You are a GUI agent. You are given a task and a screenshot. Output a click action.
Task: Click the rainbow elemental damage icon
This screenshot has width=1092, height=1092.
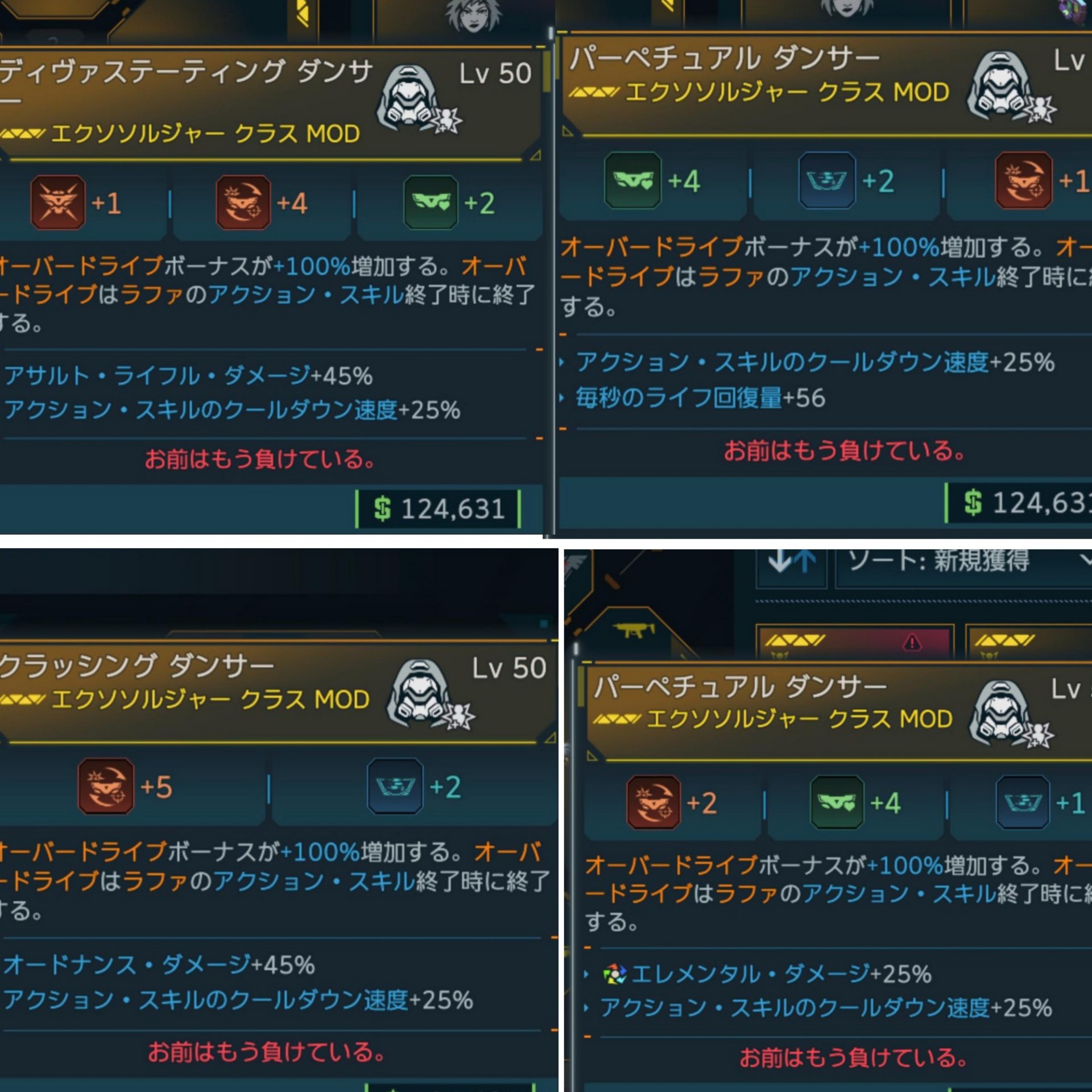coord(614,974)
